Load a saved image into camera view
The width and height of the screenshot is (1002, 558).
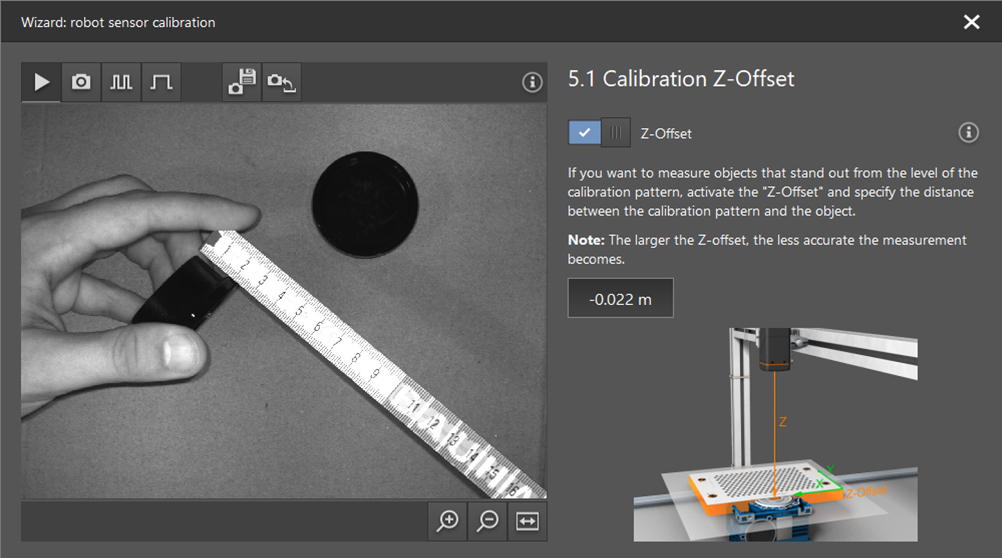281,82
